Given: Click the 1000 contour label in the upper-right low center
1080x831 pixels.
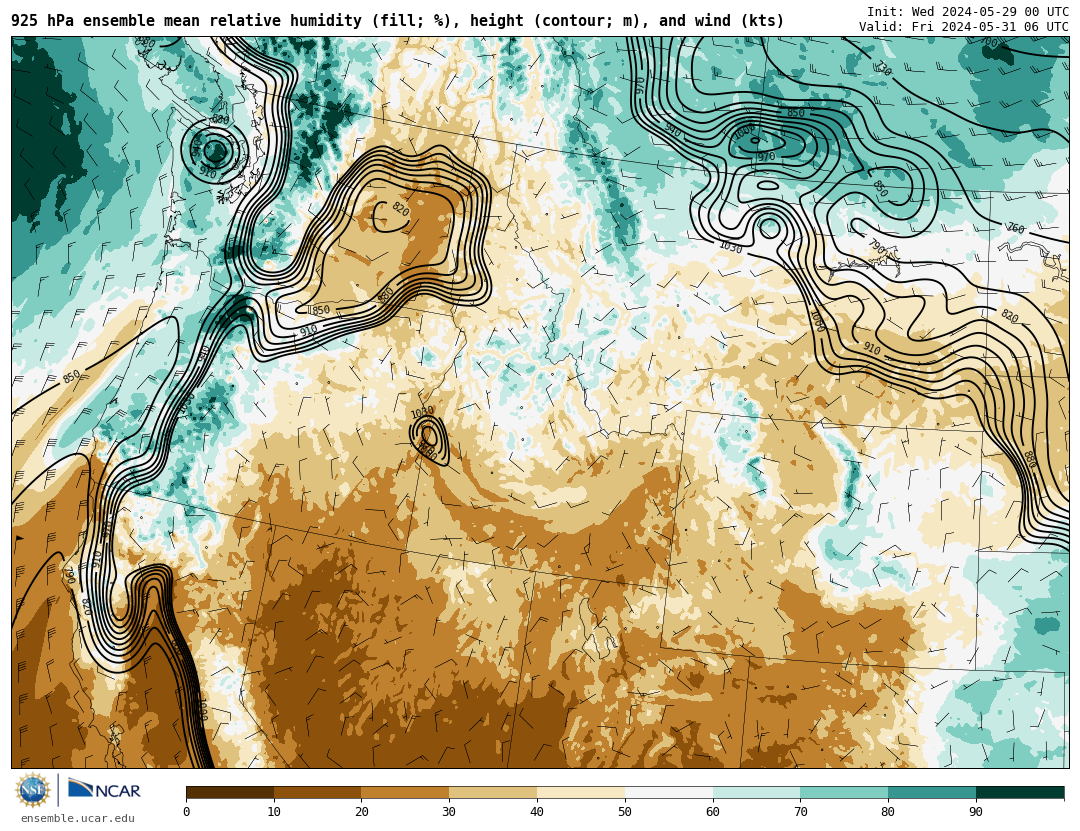Looking at the screenshot, I should coord(745,131).
